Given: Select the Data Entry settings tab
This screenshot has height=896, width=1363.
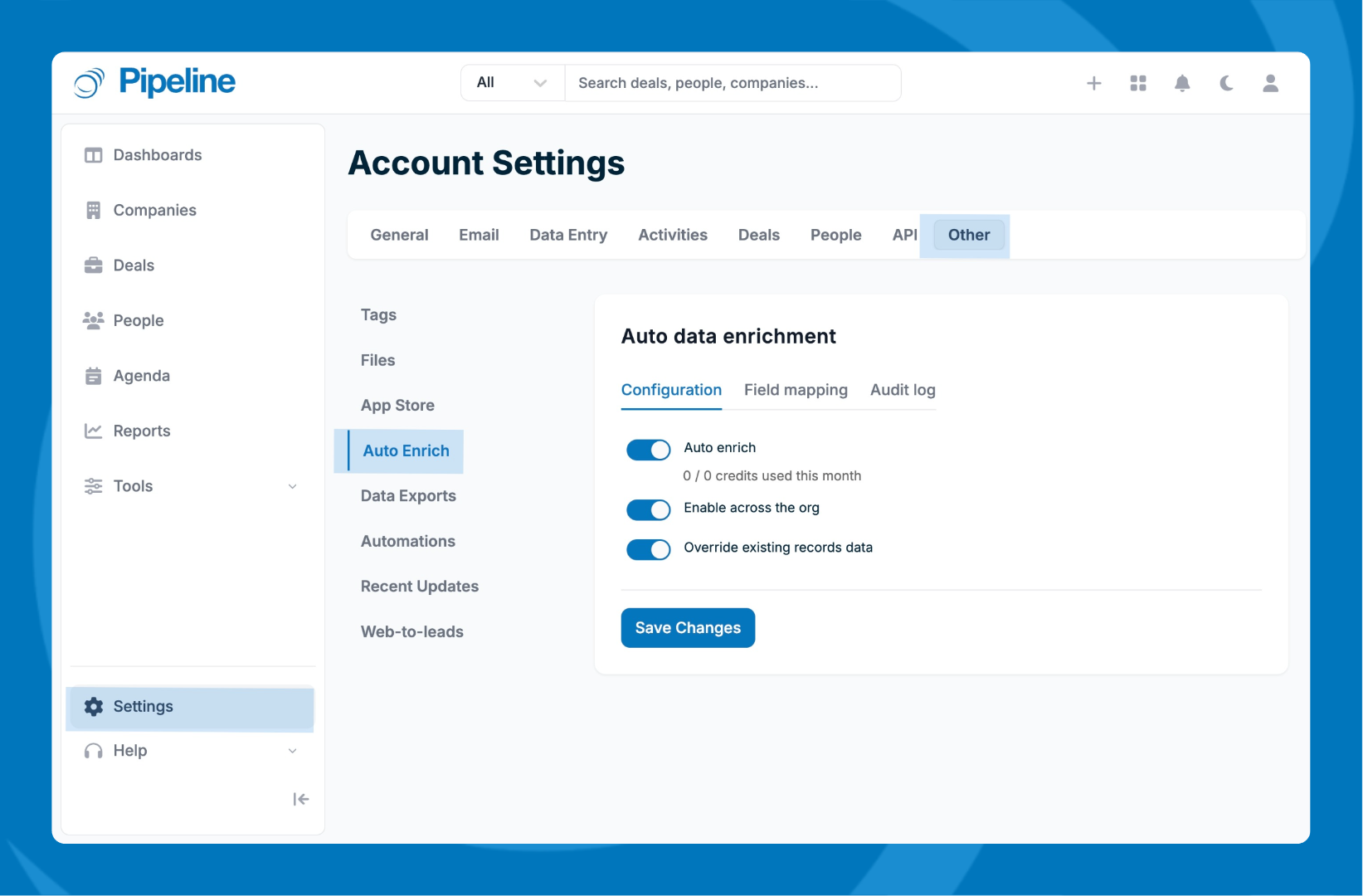Looking at the screenshot, I should 567,235.
